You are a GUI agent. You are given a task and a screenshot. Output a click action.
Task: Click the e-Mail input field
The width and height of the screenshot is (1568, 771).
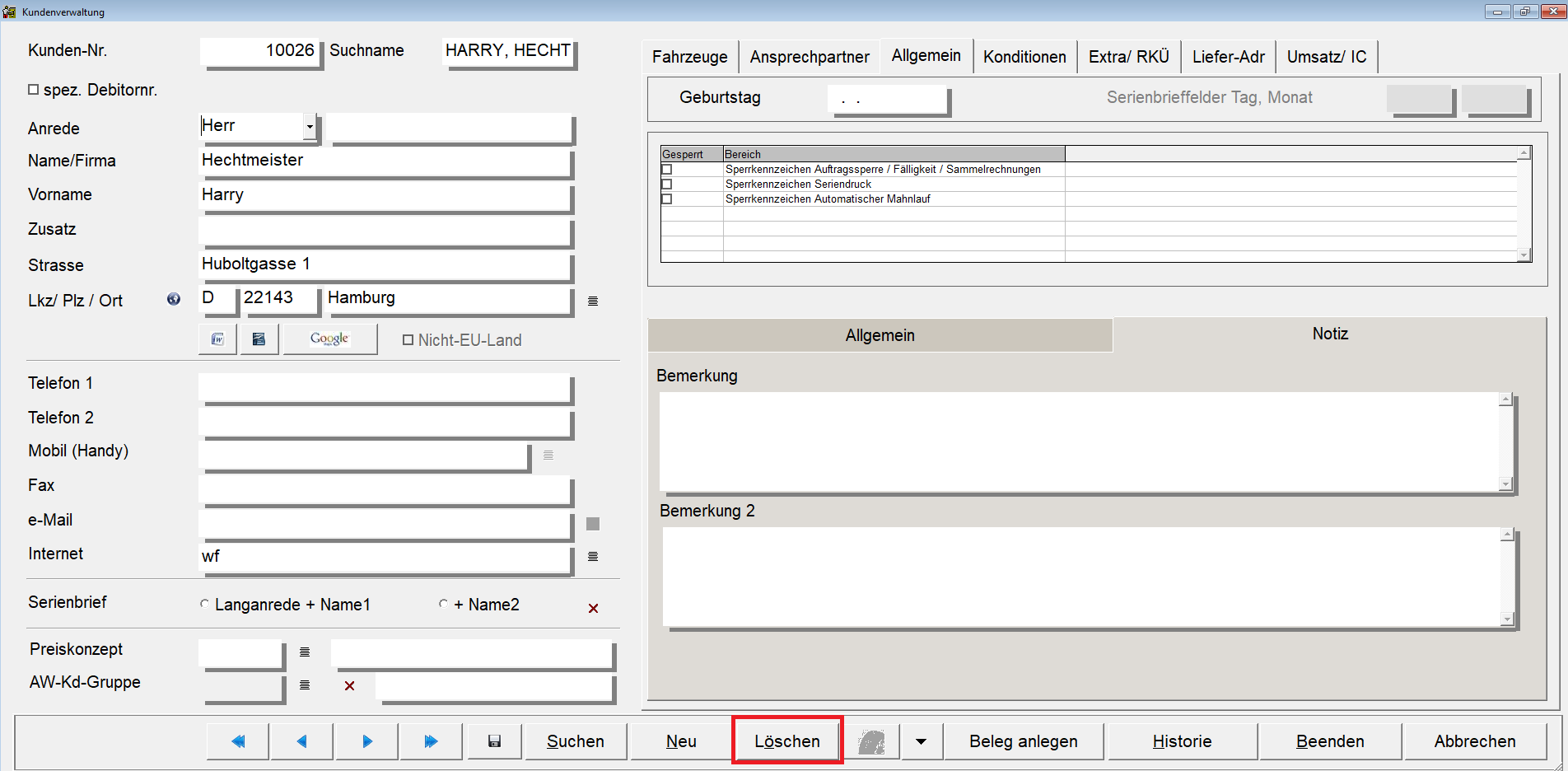pos(385,523)
